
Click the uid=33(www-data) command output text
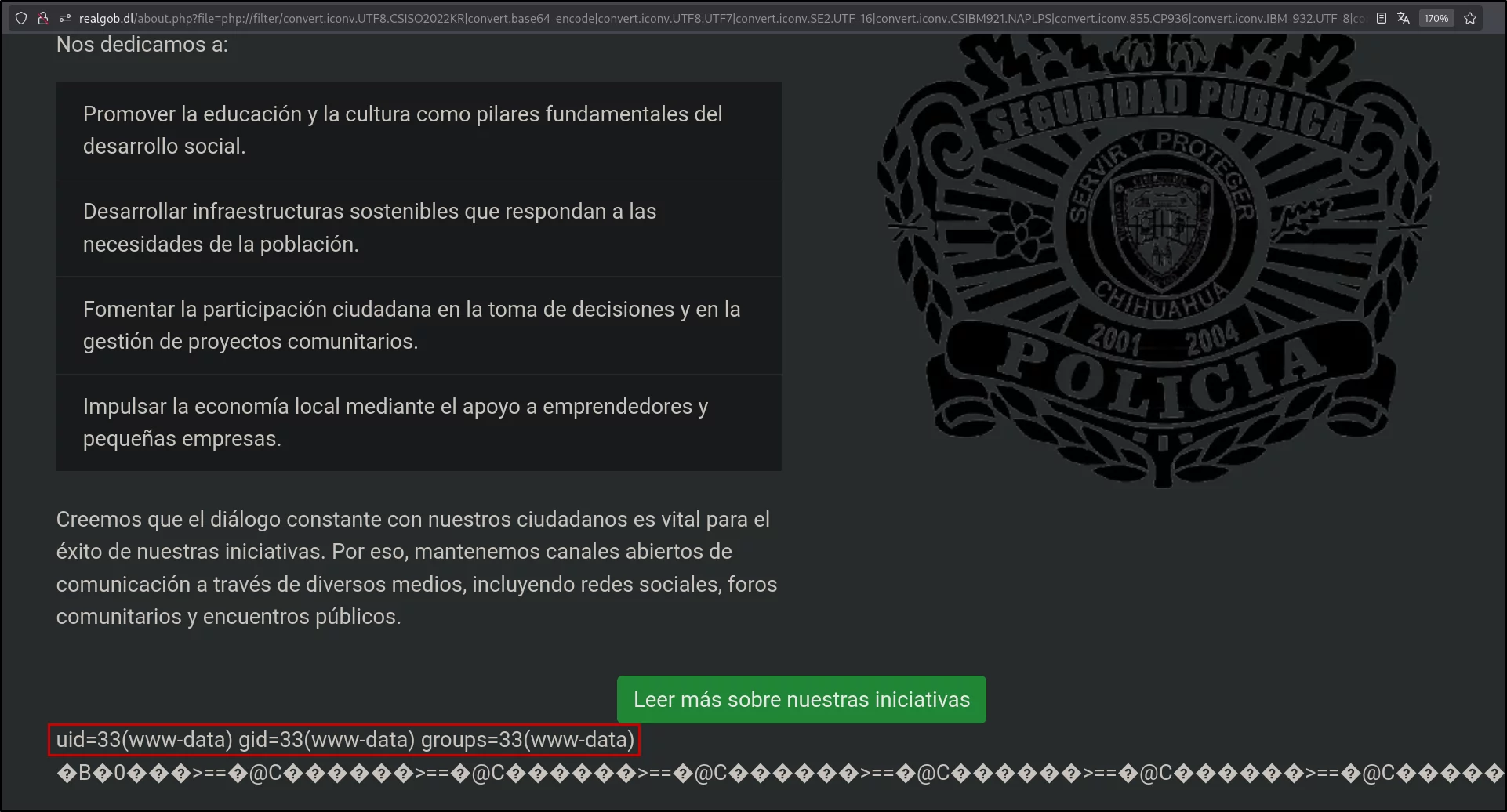point(345,739)
